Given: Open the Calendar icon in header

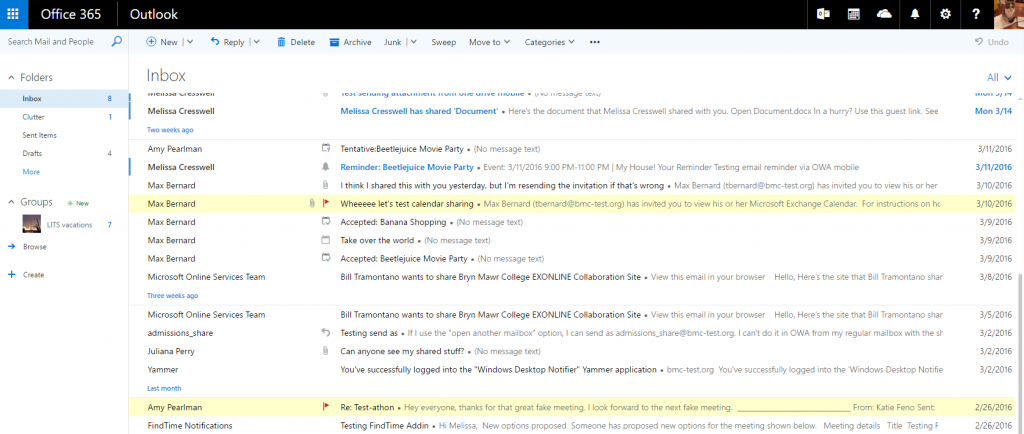Looking at the screenshot, I should (854, 14).
